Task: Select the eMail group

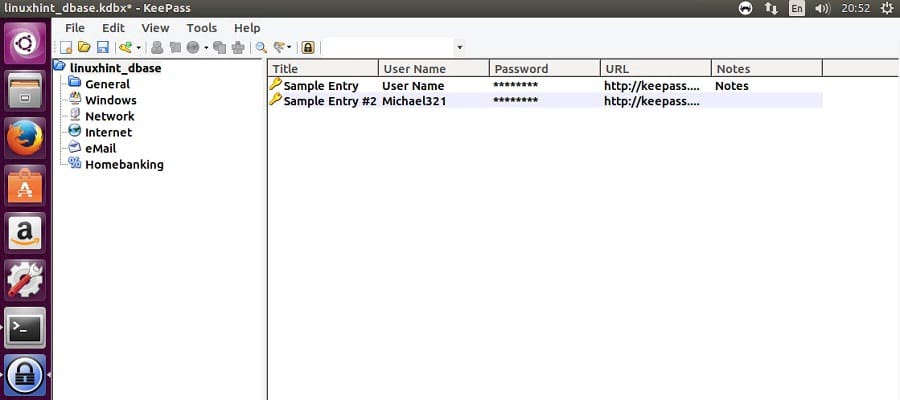Action: pos(100,148)
